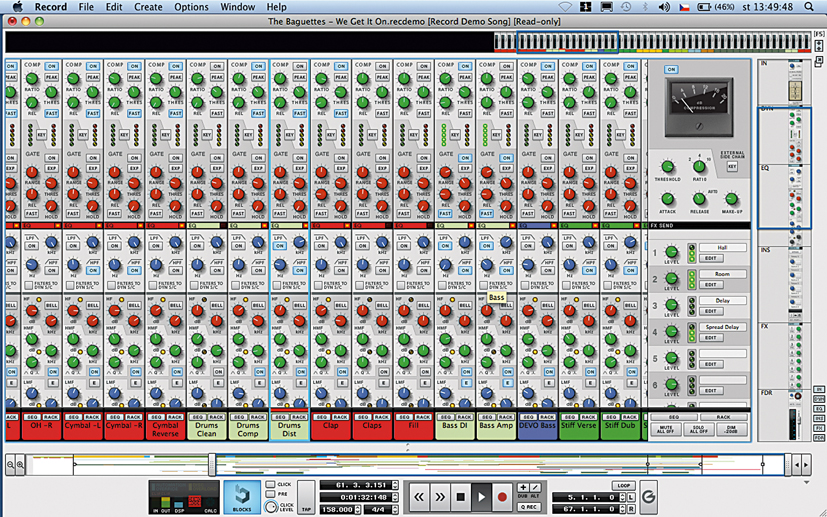827x517 pixels.
Task: Click the 4/4 time signature stepper arrows
Action: (x=396, y=509)
